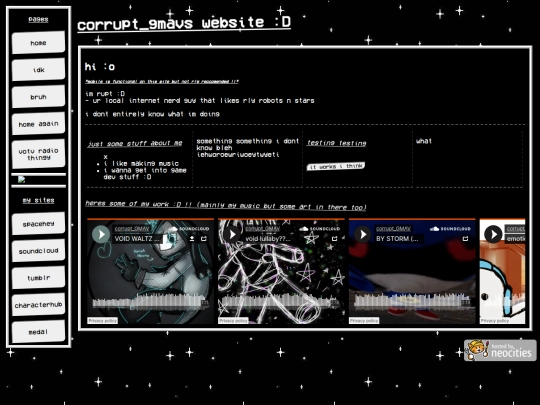Screen dimensions: 540x405
Task: Open the bruh page
Action: pos(38,97)
